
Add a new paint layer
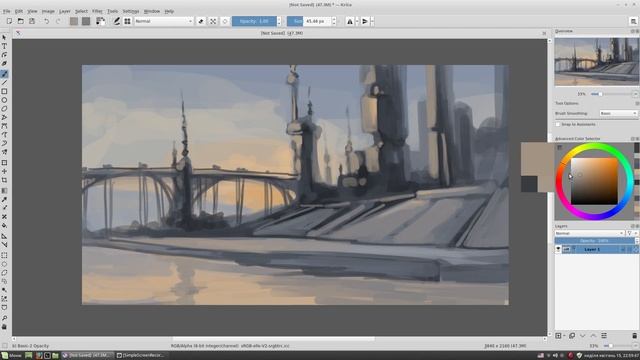558,336
